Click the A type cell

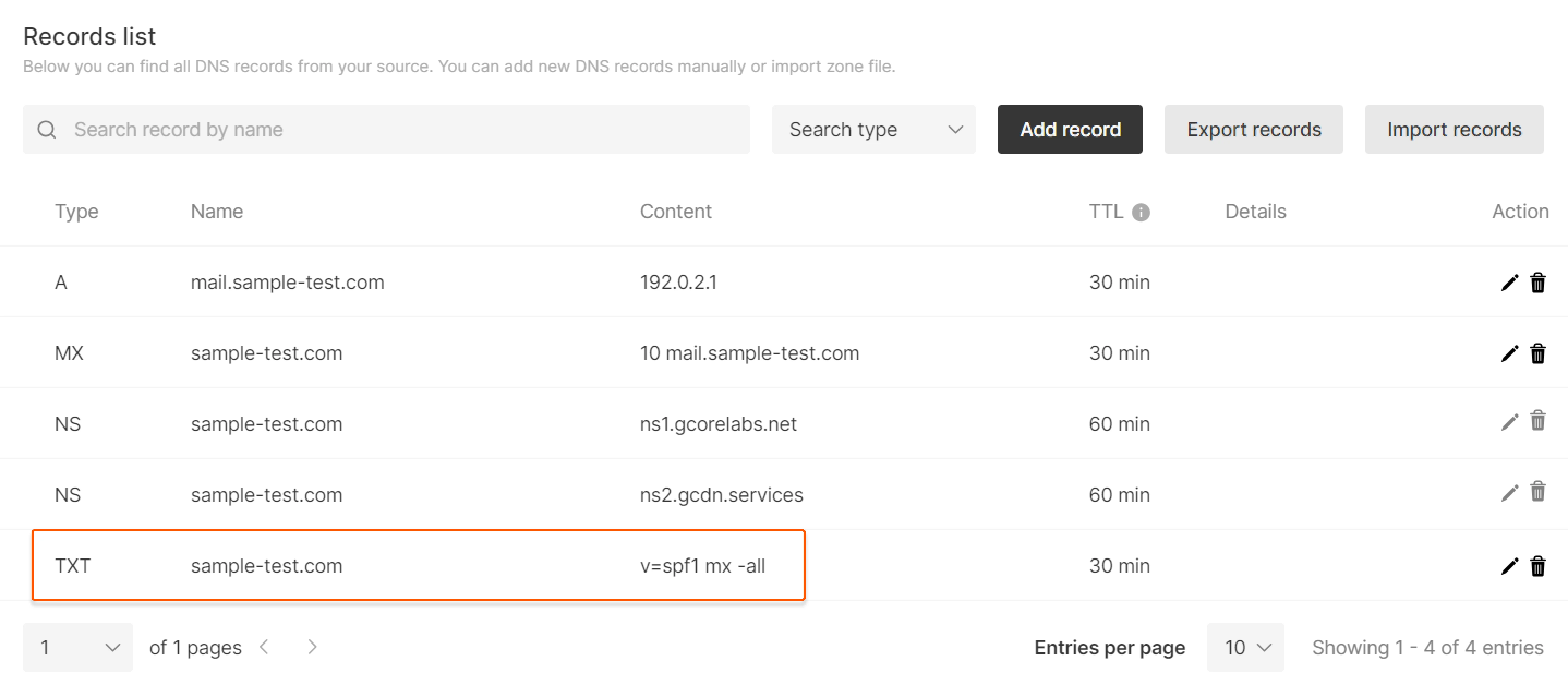(61, 283)
